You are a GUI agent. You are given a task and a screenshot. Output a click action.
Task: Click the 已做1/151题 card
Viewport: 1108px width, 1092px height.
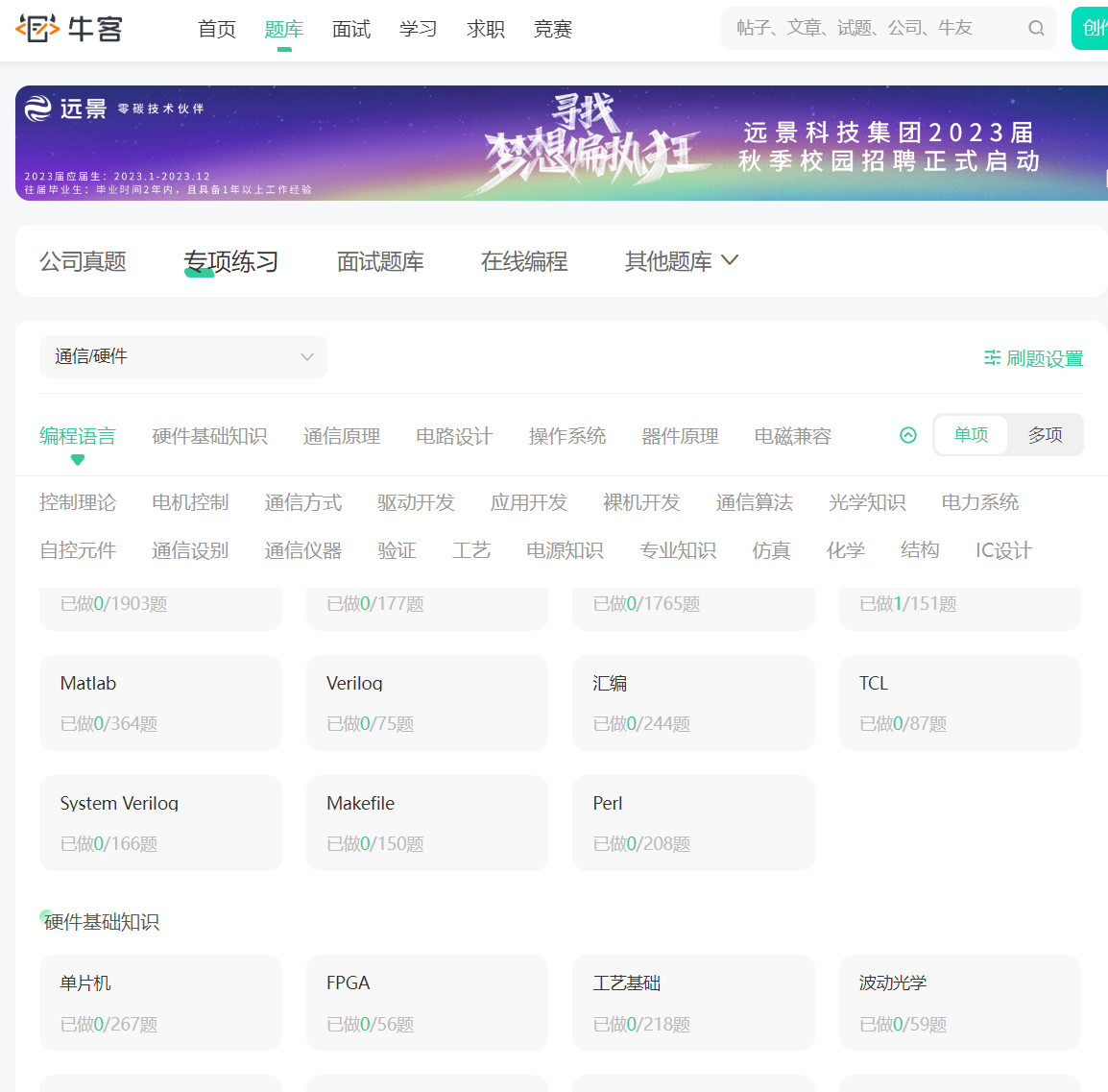pyautogui.click(x=959, y=608)
